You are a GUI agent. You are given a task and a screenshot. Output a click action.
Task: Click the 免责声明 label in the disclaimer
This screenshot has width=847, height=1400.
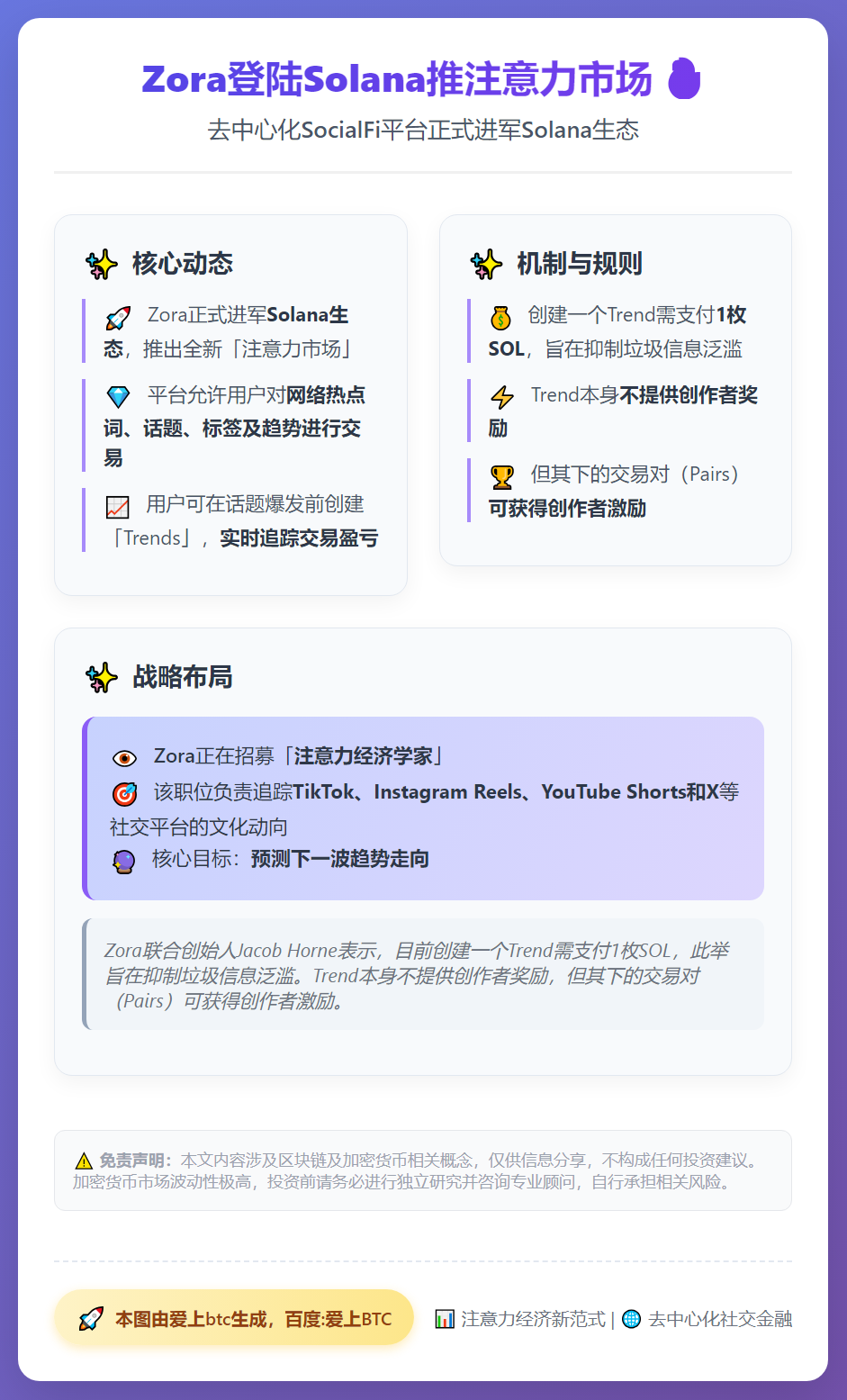[134, 1161]
